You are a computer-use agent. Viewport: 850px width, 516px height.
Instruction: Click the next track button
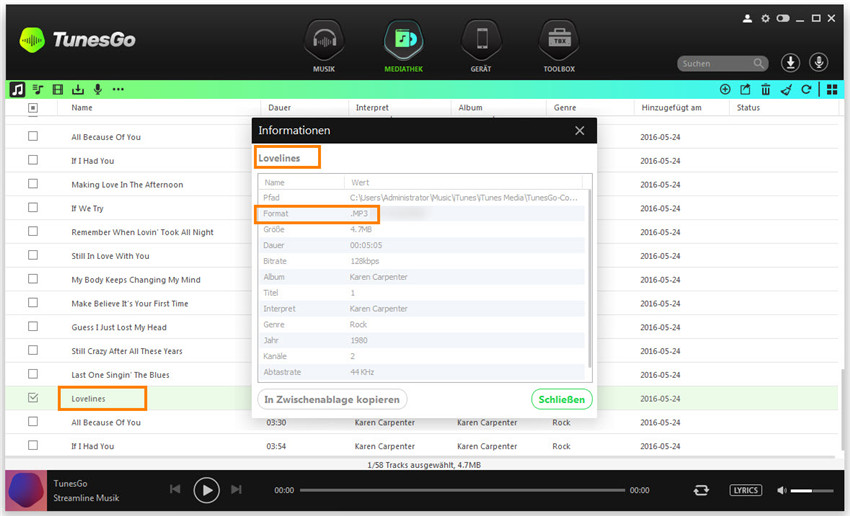click(236, 489)
